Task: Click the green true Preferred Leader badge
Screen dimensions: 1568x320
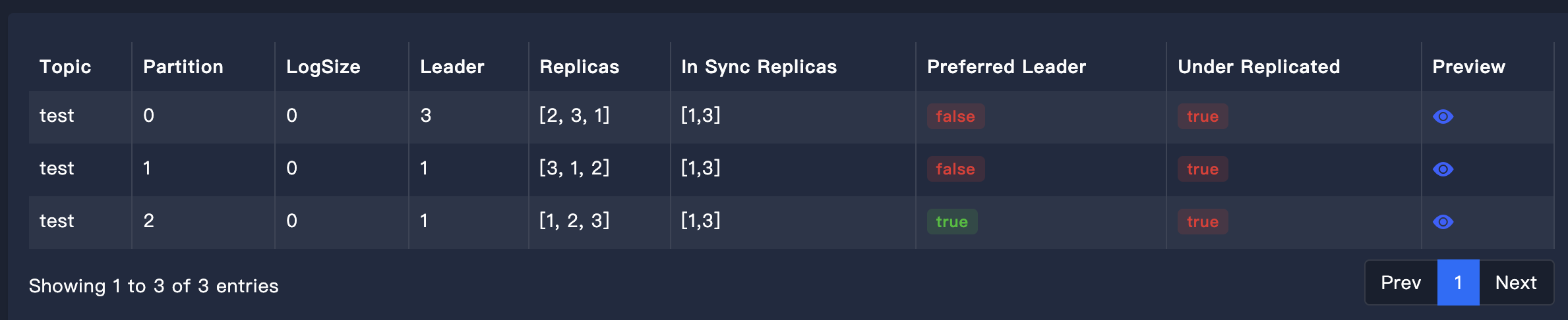Action: (951, 222)
